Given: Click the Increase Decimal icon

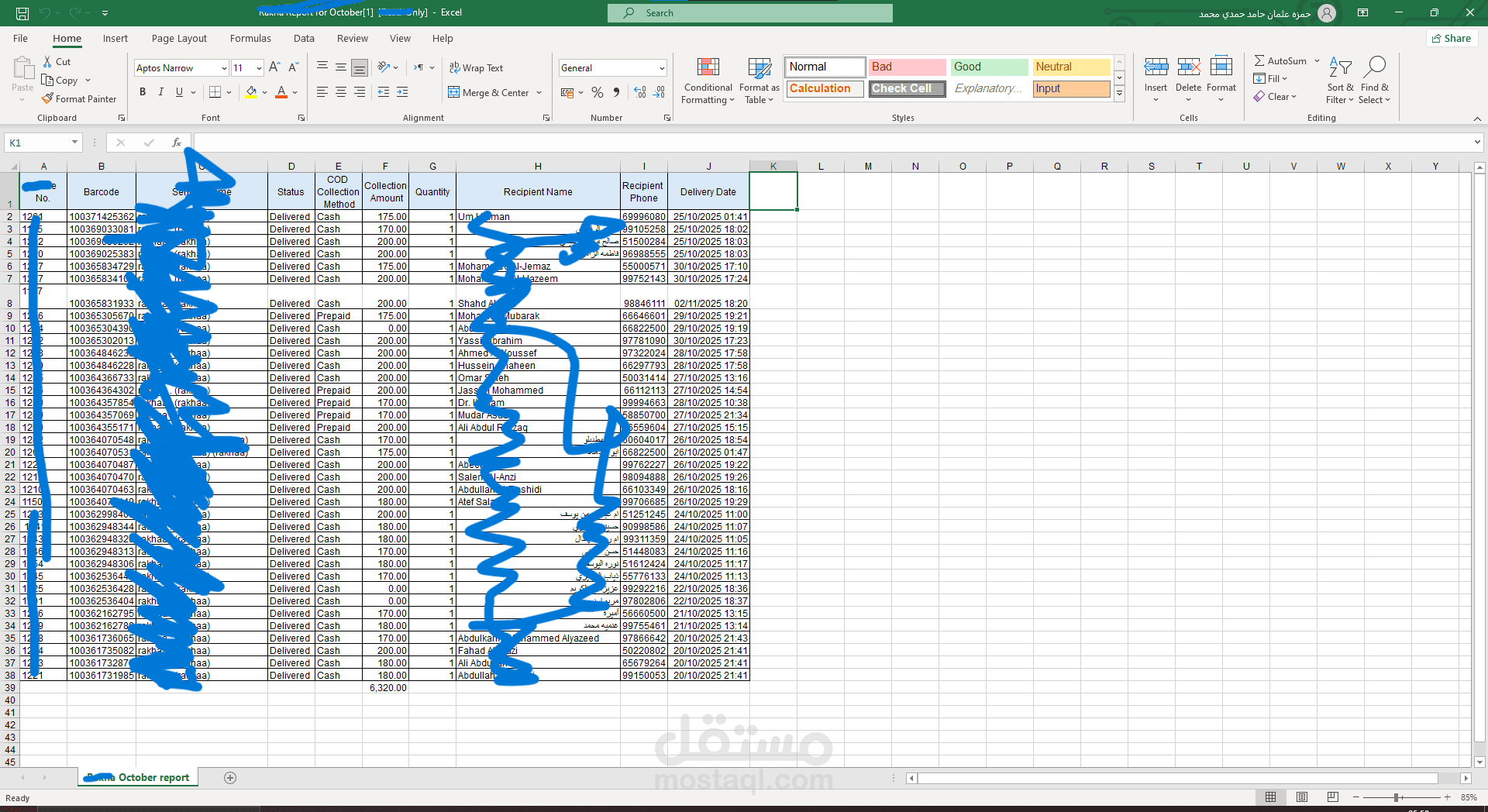Looking at the screenshot, I should coord(640,92).
